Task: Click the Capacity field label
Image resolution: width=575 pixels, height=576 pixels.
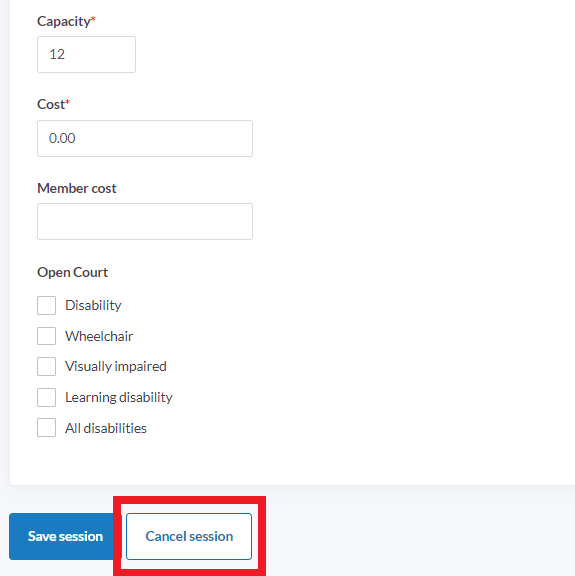Action: [64, 21]
